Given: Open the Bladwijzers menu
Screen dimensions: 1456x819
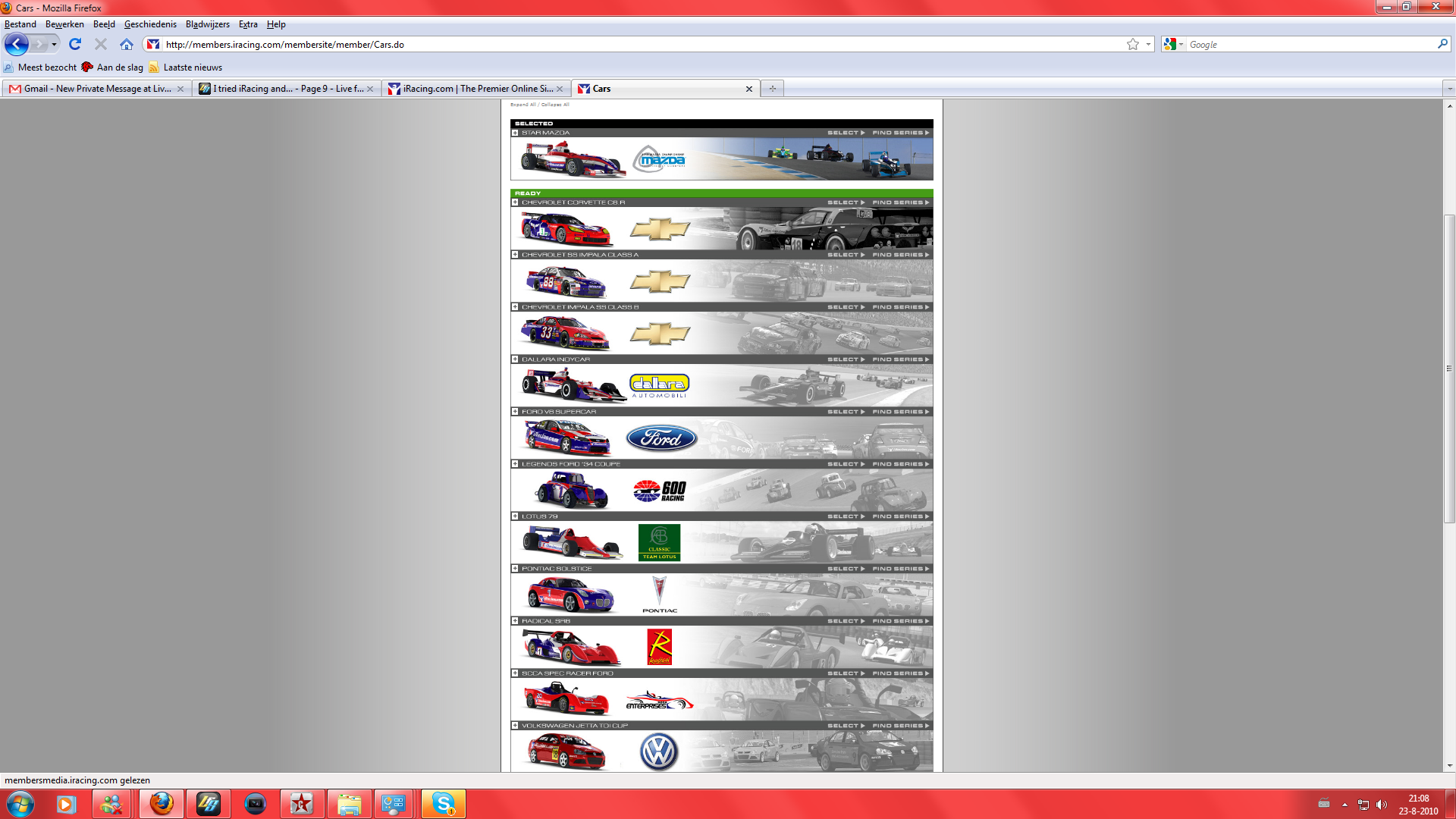Looking at the screenshot, I should 207,24.
